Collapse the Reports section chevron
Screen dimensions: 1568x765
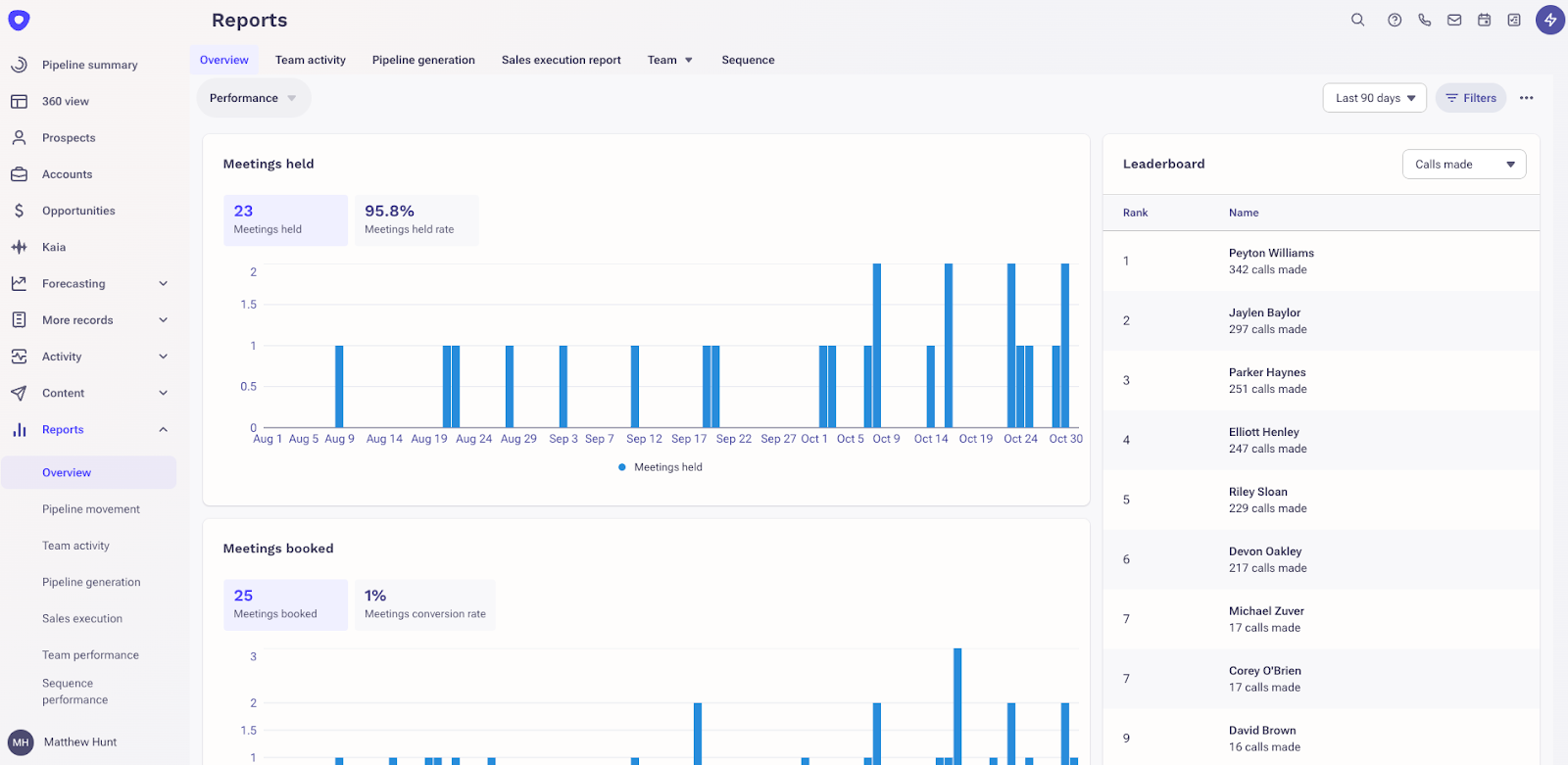(x=163, y=429)
